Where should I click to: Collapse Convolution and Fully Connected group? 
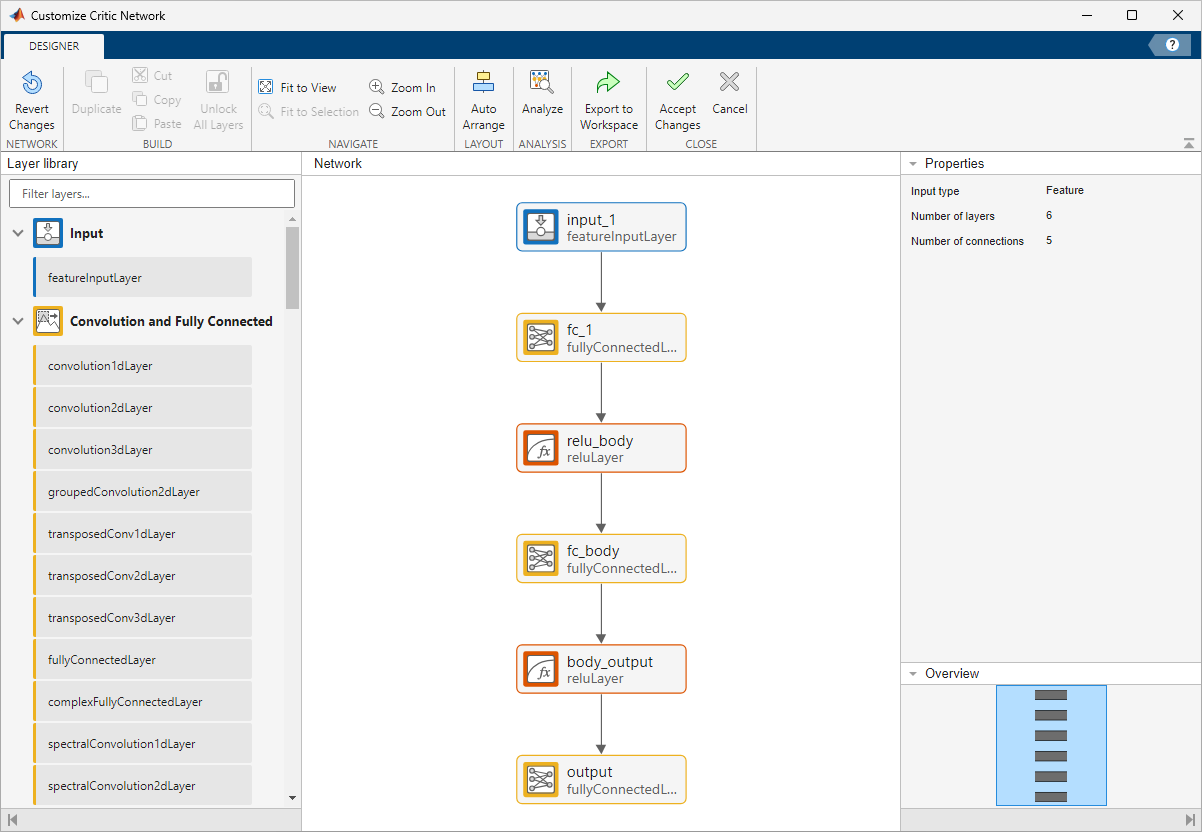click(x=18, y=322)
